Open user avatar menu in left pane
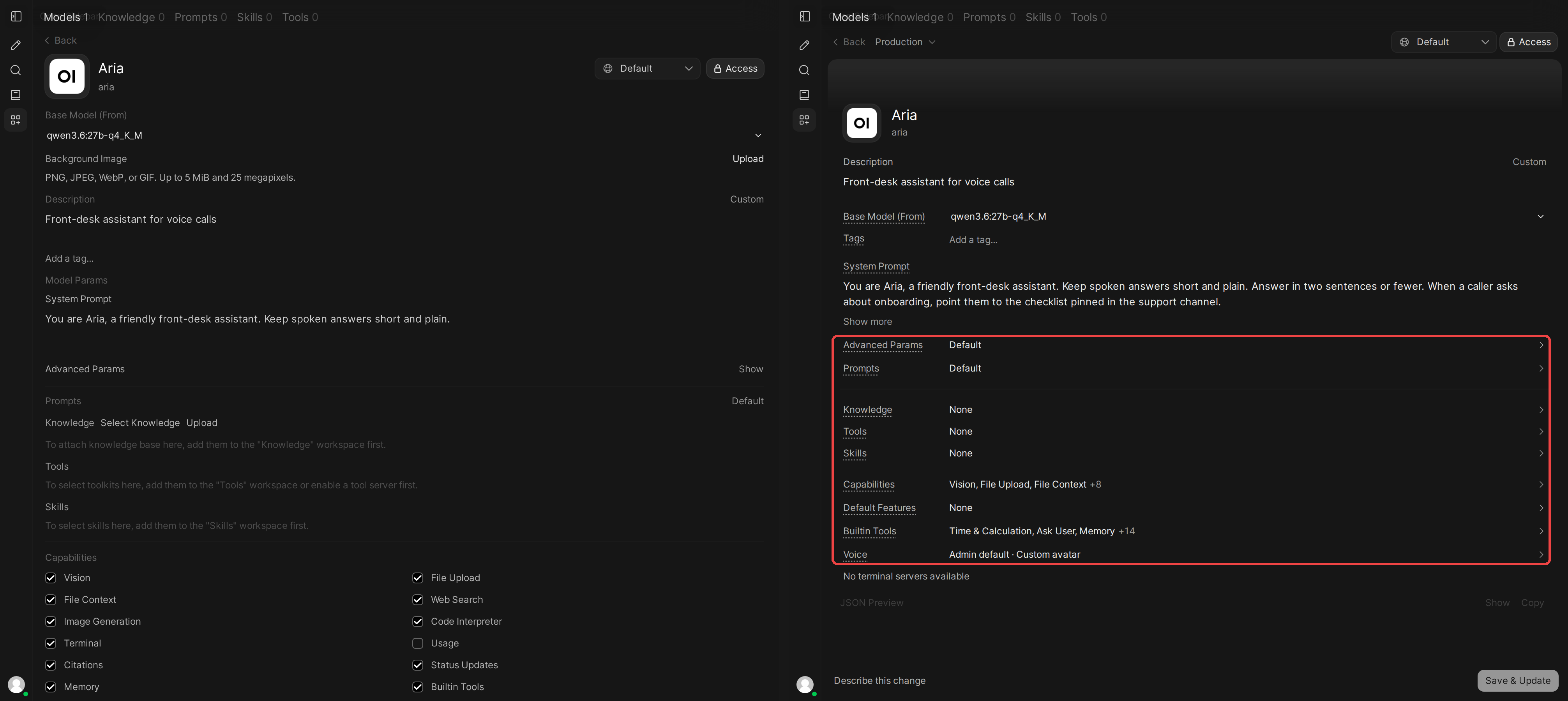The height and width of the screenshot is (701, 1568). (16, 685)
